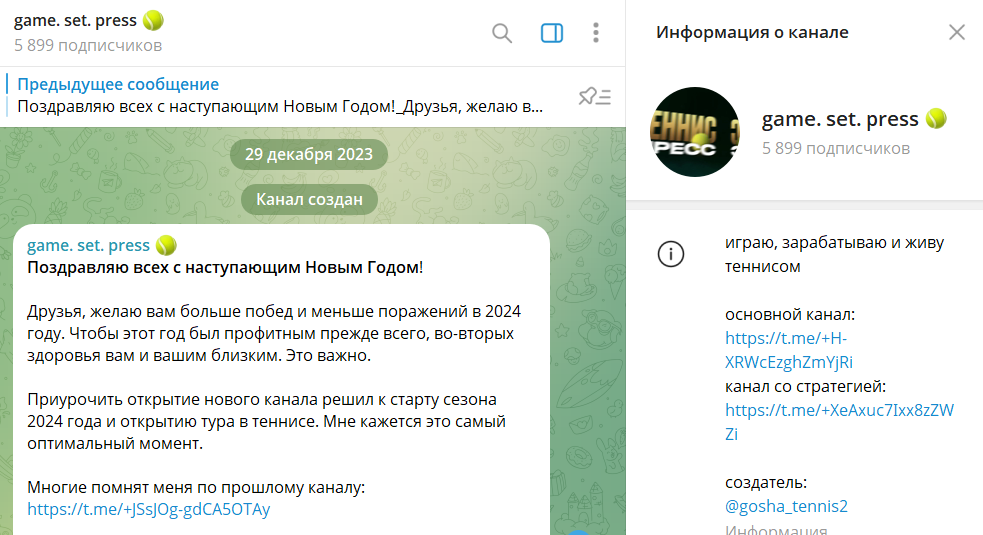Open the t.me/+JSsJOg-gdCA5OTAy link in message

[149, 509]
